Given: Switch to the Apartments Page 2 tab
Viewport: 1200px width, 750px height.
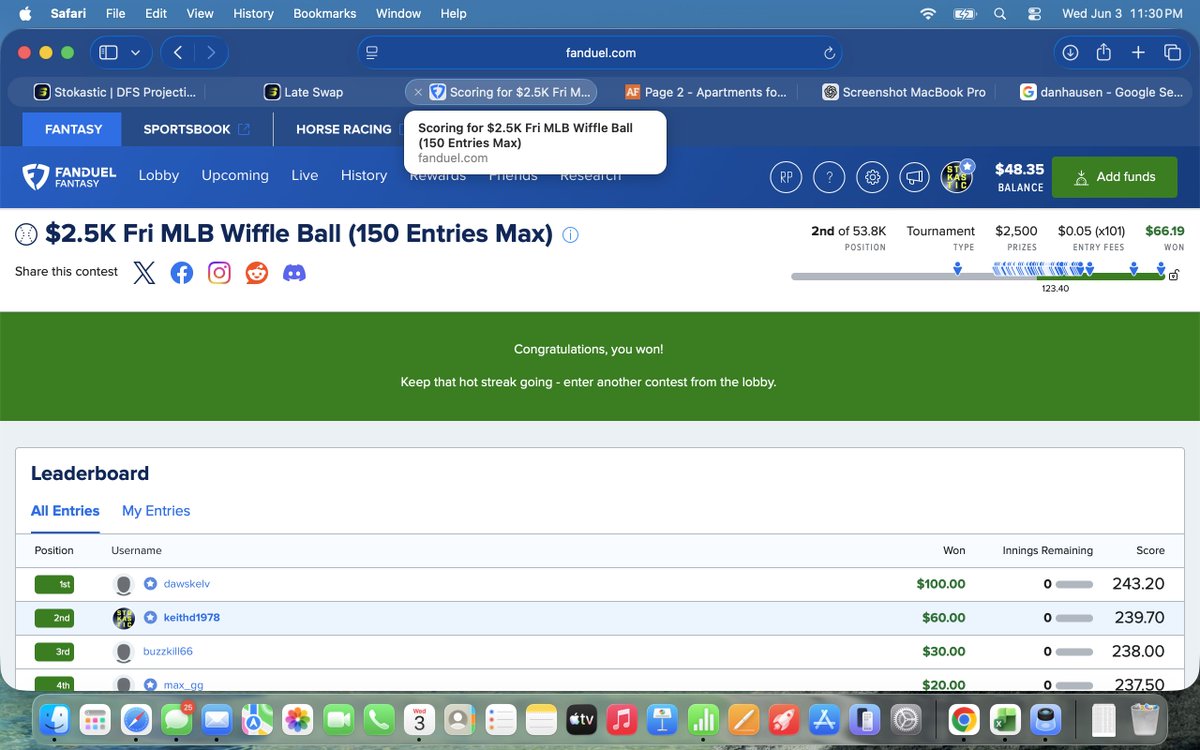Looking at the screenshot, I should 706,92.
